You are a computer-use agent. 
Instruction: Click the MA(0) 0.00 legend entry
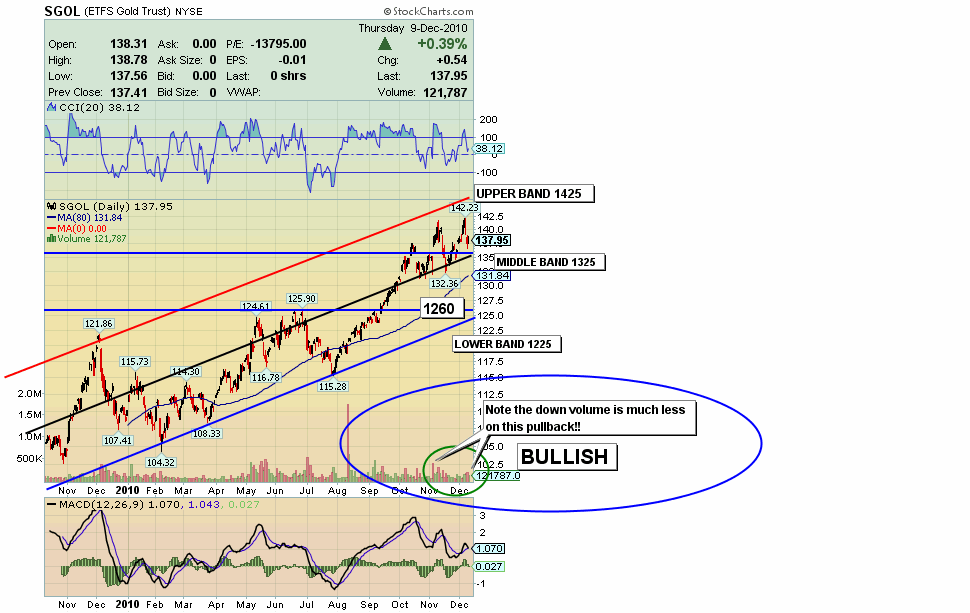[82, 228]
